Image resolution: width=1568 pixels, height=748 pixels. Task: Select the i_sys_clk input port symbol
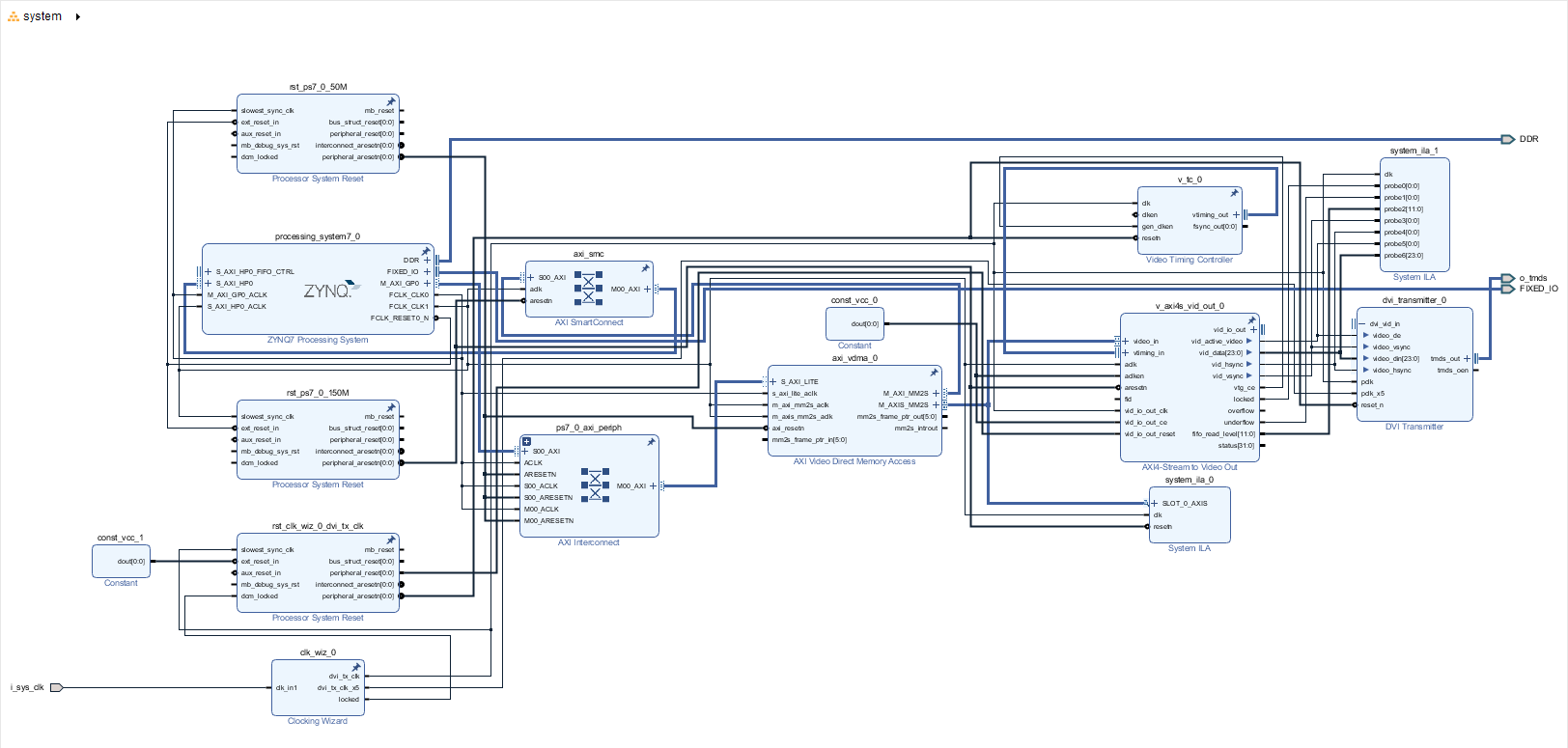coord(56,687)
